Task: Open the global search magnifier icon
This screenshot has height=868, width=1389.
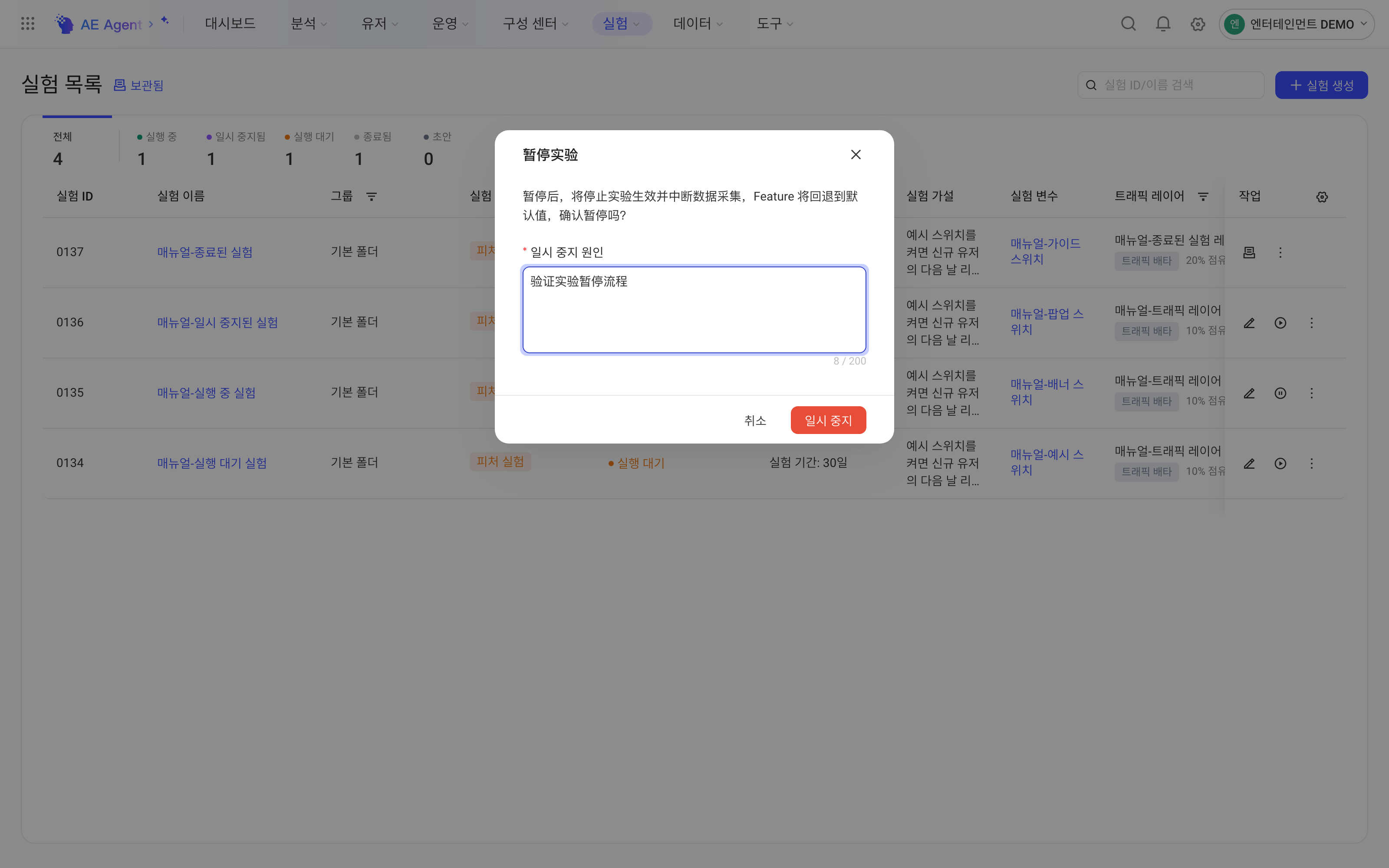Action: pos(1129,23)
